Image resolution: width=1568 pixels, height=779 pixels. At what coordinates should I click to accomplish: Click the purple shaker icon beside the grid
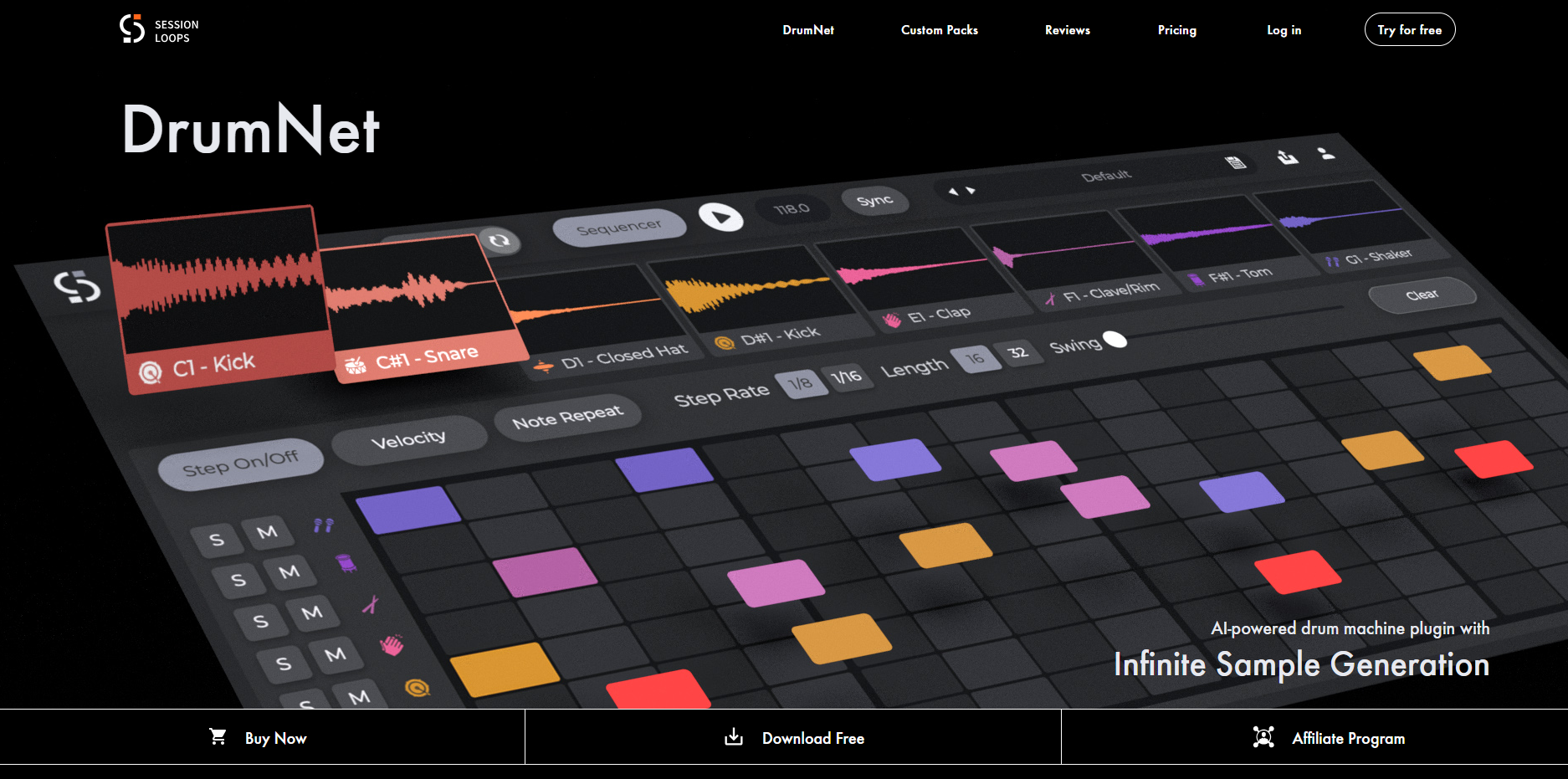[324, 525]
